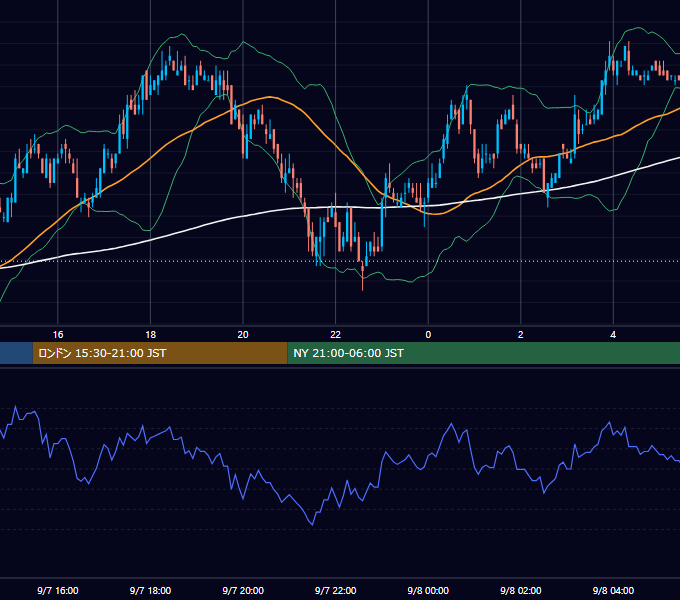680x600 pixels.
Task: Click the 9/8 04:00 date label
Action: [613, 590]
